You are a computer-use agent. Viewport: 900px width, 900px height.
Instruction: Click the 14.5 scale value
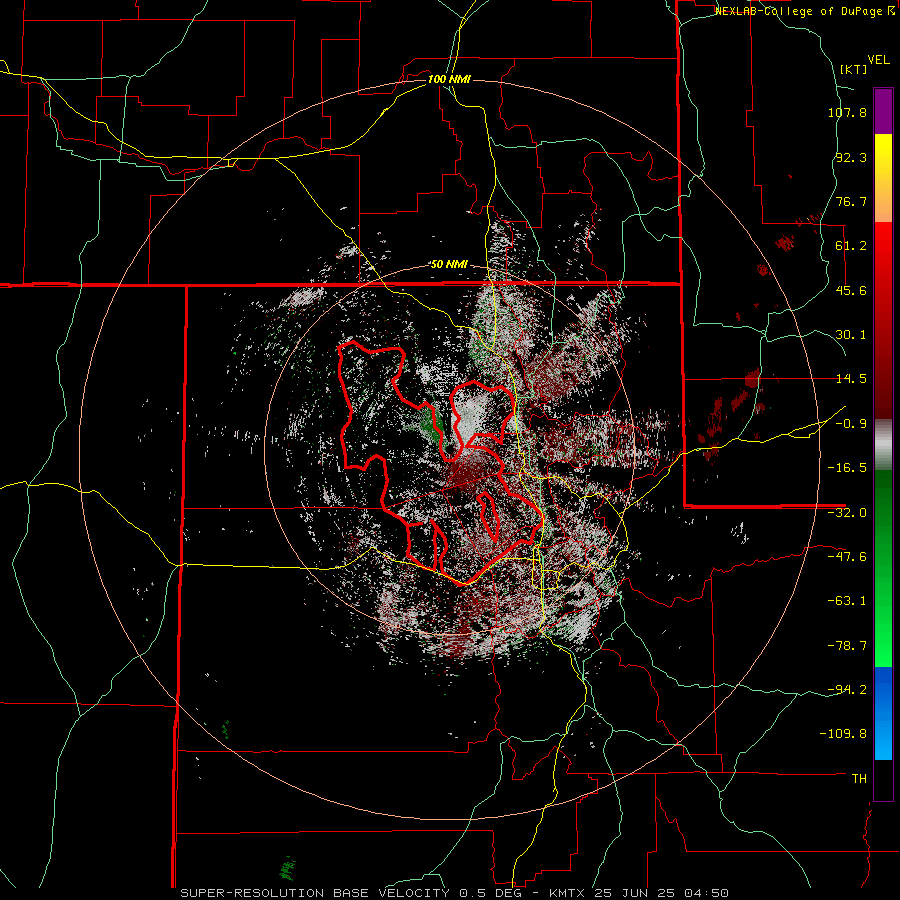(x=851, y=379)
